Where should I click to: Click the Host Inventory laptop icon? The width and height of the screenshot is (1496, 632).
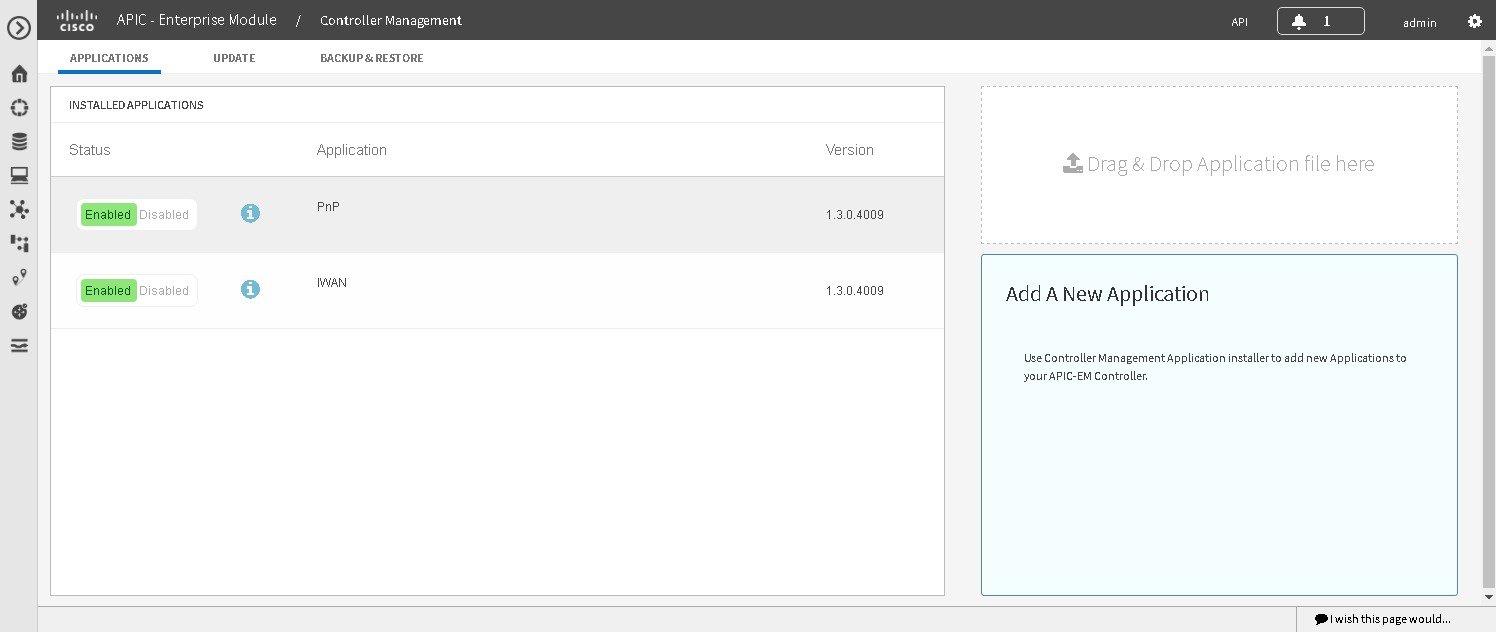pyautogui.click(x=18, y=174)
